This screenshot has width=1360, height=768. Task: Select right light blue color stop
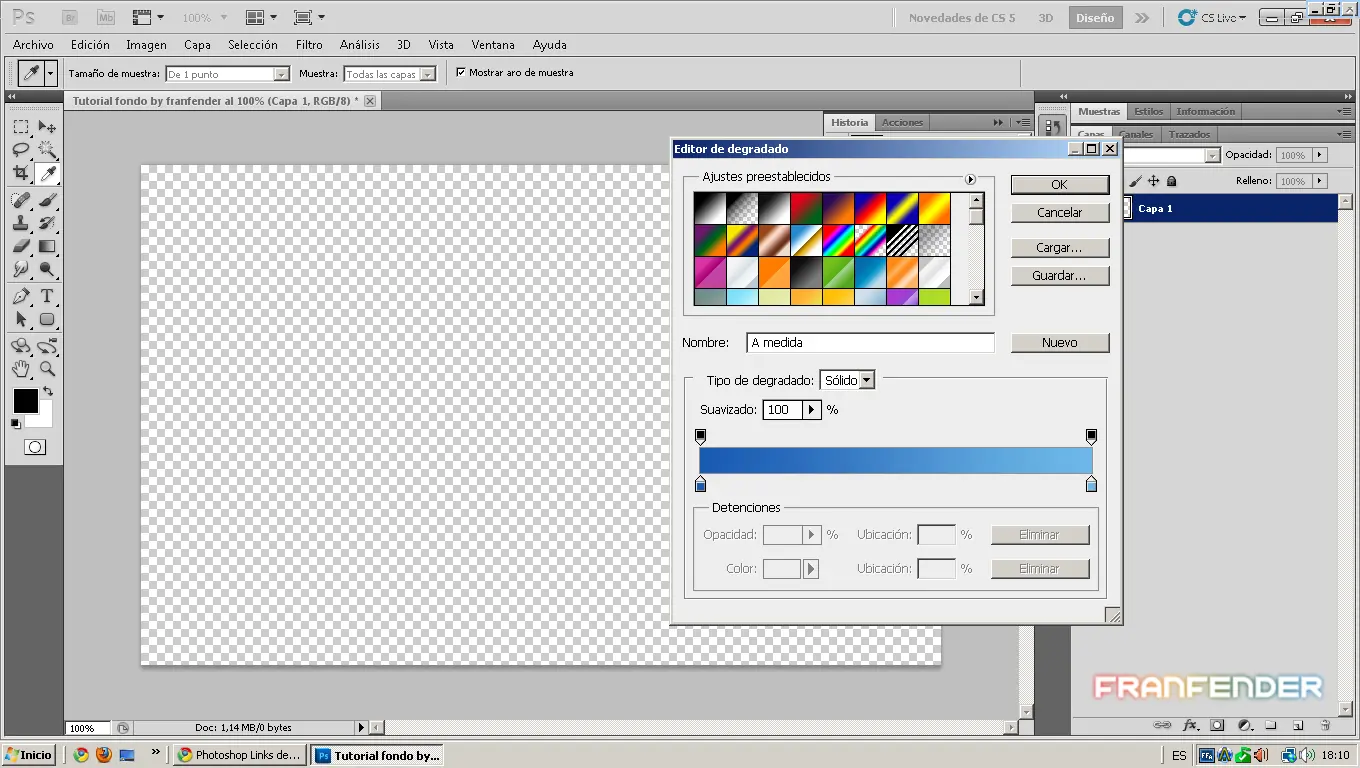click(x=1091, y=484)
